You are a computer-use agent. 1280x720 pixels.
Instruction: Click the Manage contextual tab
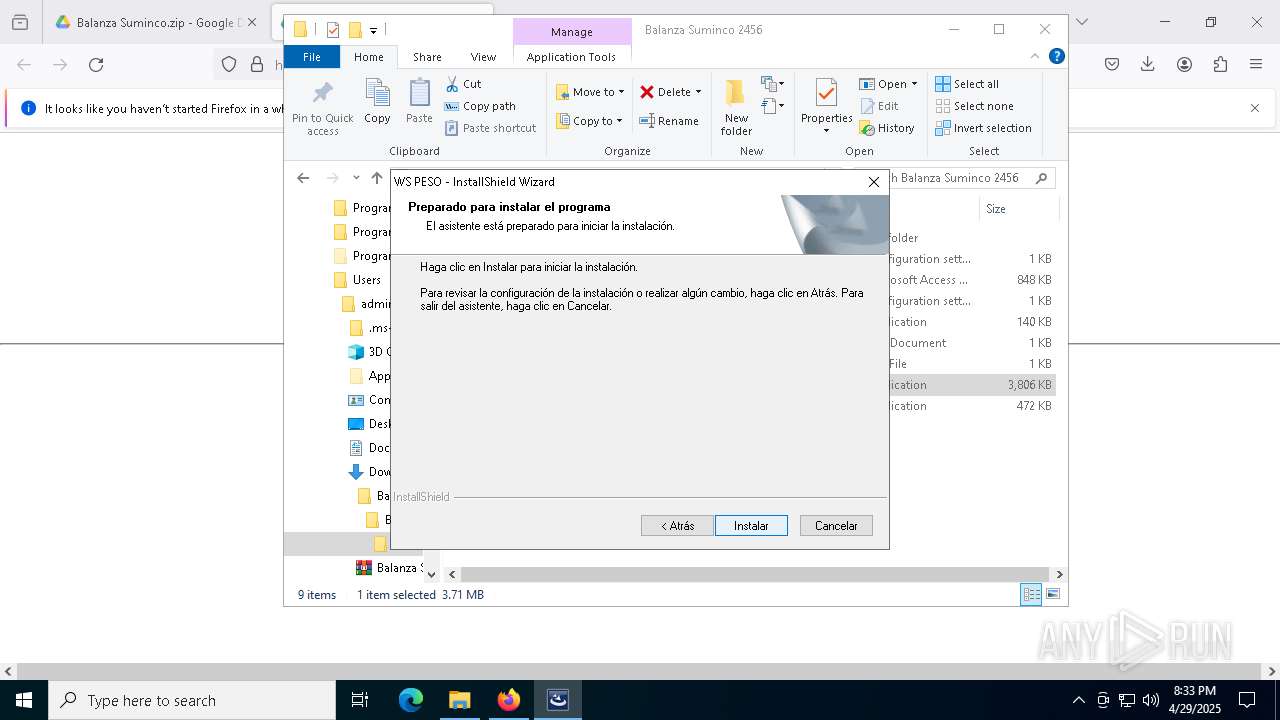(572, 32)
